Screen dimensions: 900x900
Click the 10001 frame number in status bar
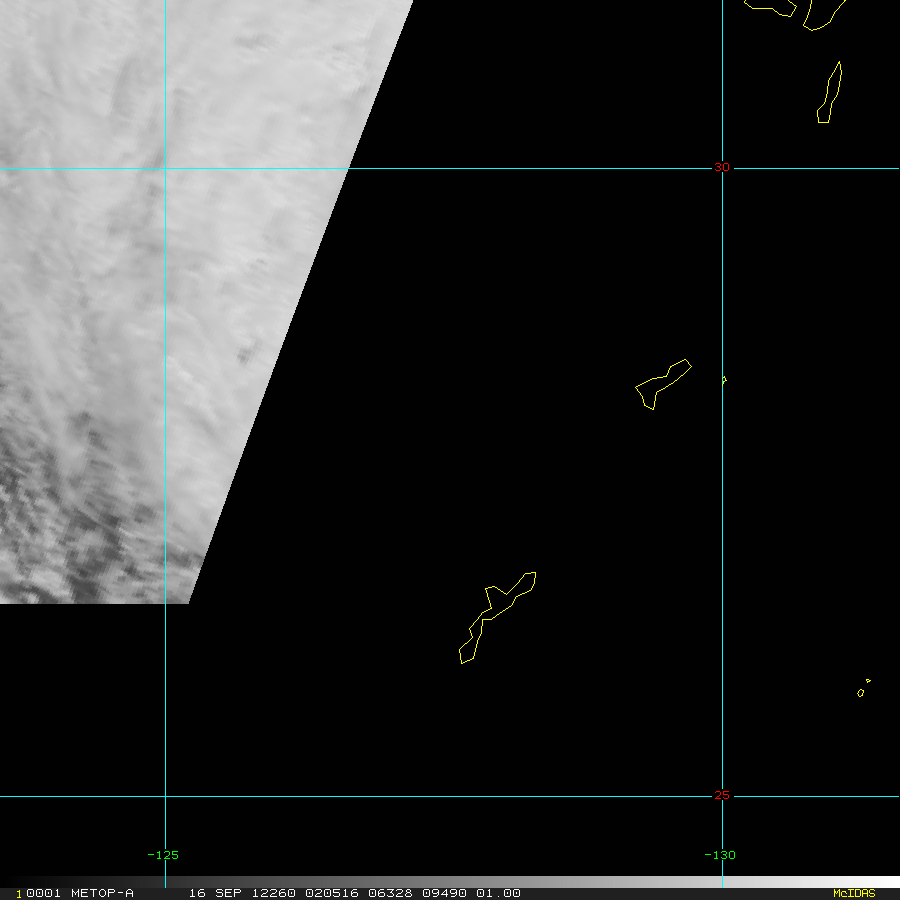39,893
